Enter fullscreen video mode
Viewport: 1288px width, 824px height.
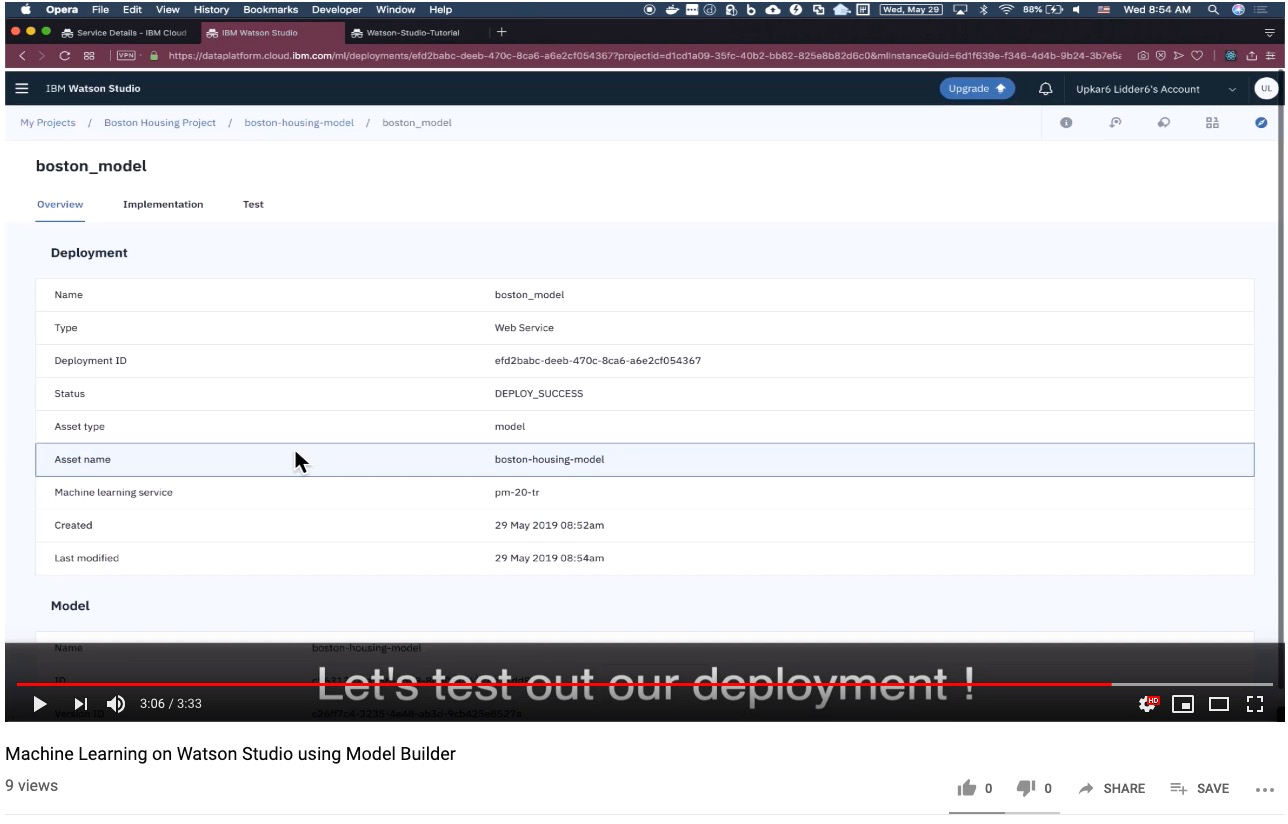point(1255,704)
